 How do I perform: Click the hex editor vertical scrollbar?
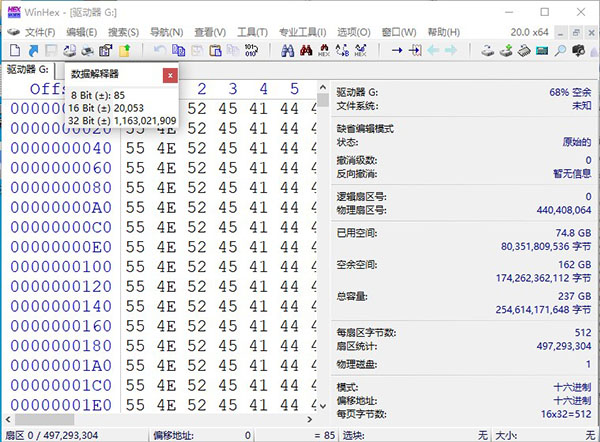[x=323, y=250]
